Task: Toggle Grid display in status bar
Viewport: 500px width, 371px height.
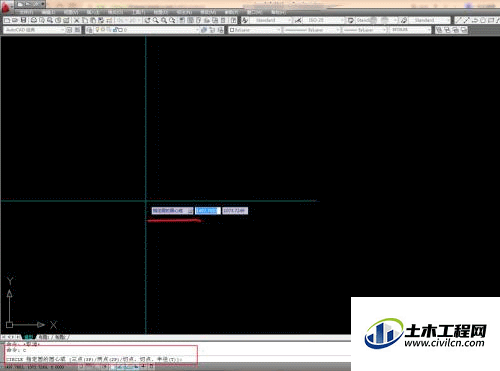Action: tap(89, 367)
